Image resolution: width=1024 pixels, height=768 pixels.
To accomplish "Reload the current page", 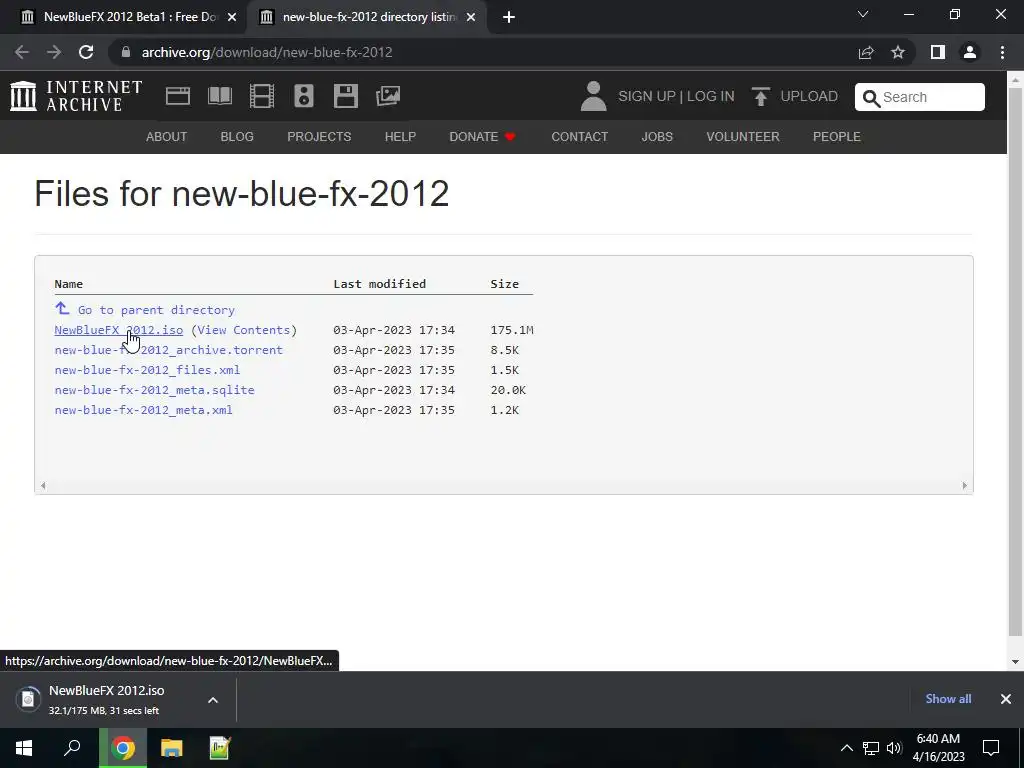I will point(86,52).
